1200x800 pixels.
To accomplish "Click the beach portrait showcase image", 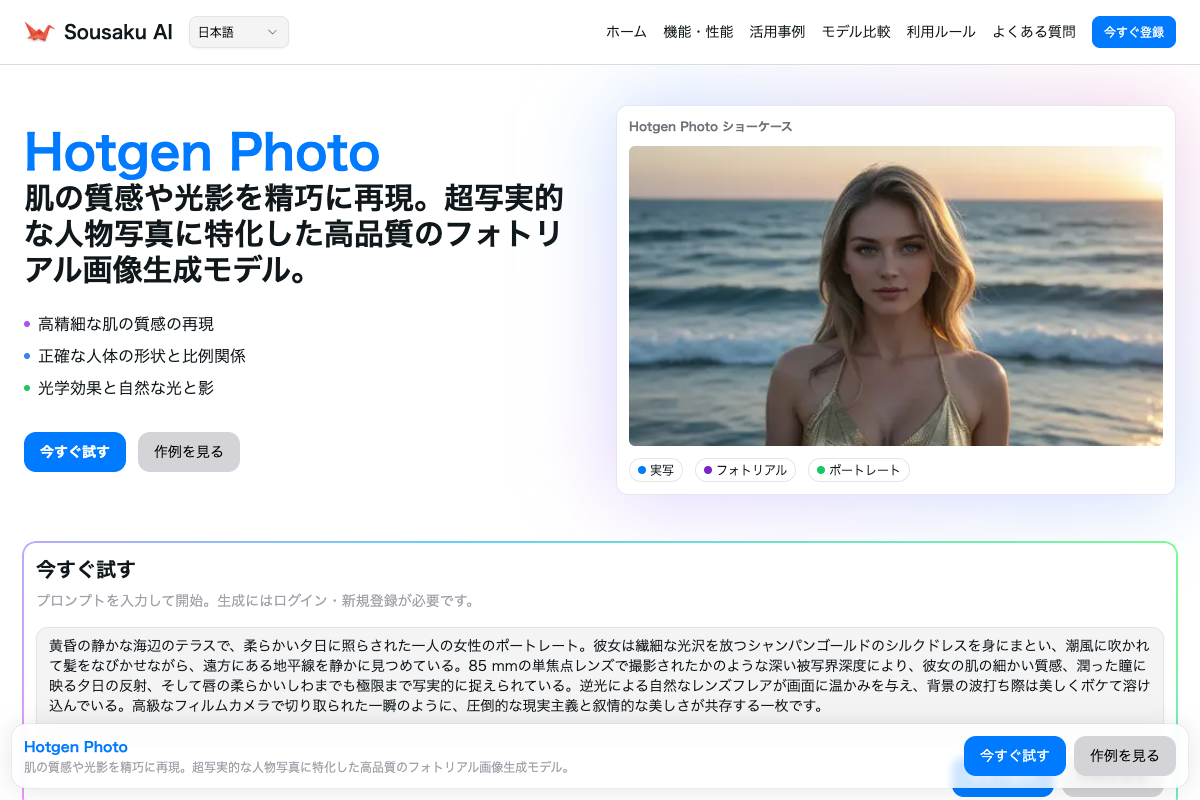I will [x=895, y=296].
